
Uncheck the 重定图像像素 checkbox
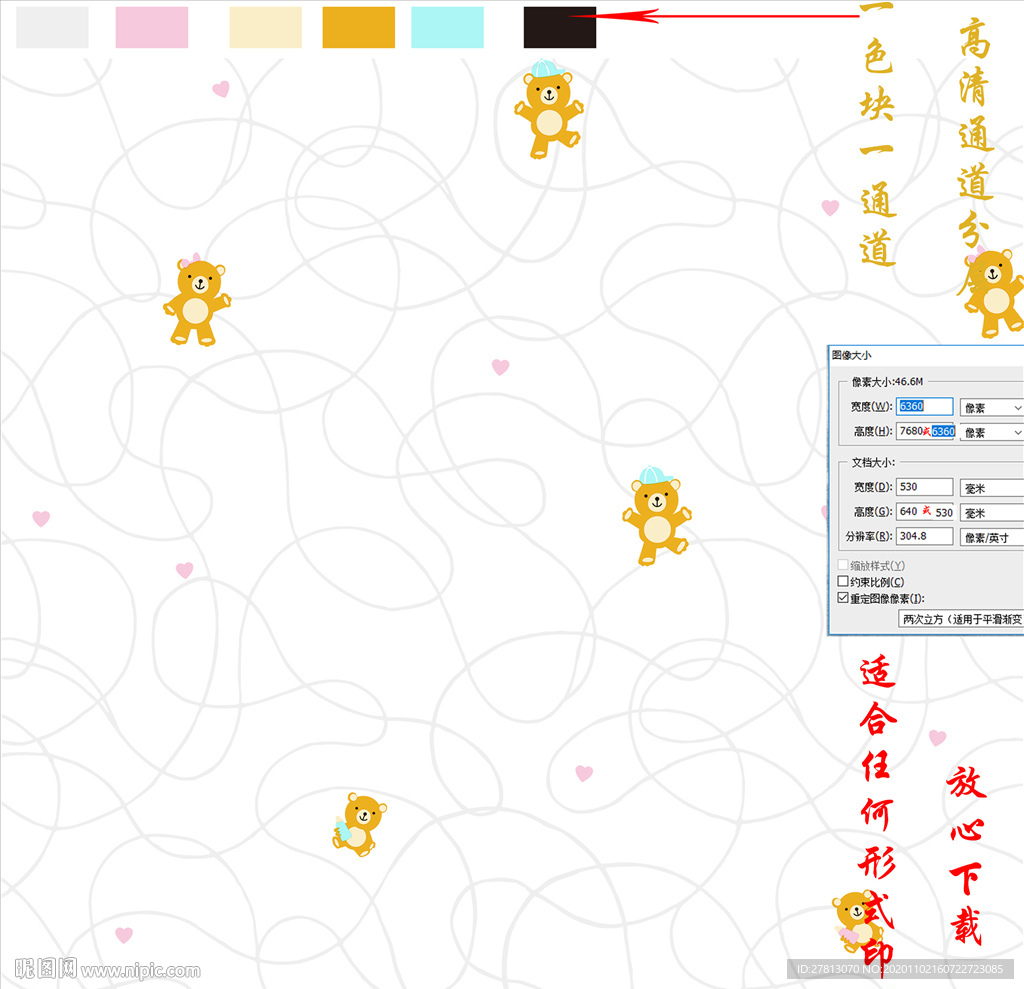[x=843, y=598]
